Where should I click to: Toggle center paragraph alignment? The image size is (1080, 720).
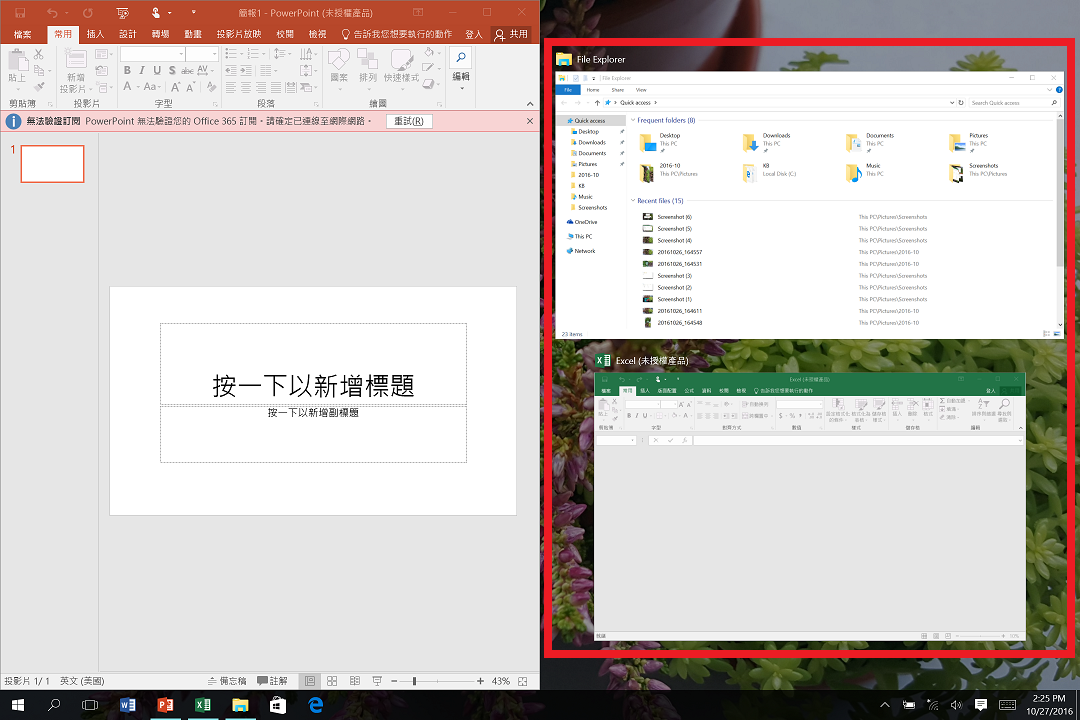click(x=246, y=88)
